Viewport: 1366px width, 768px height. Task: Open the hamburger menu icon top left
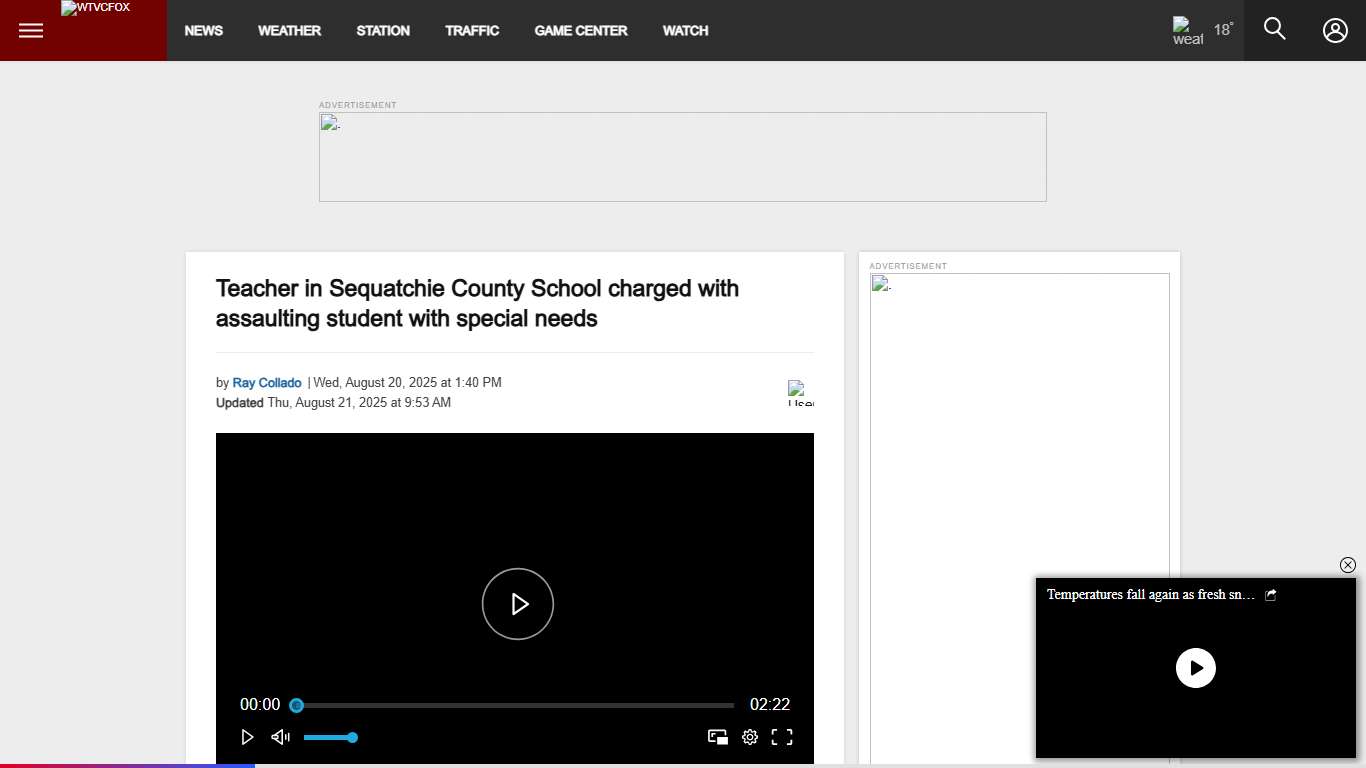tap(30, 30)
